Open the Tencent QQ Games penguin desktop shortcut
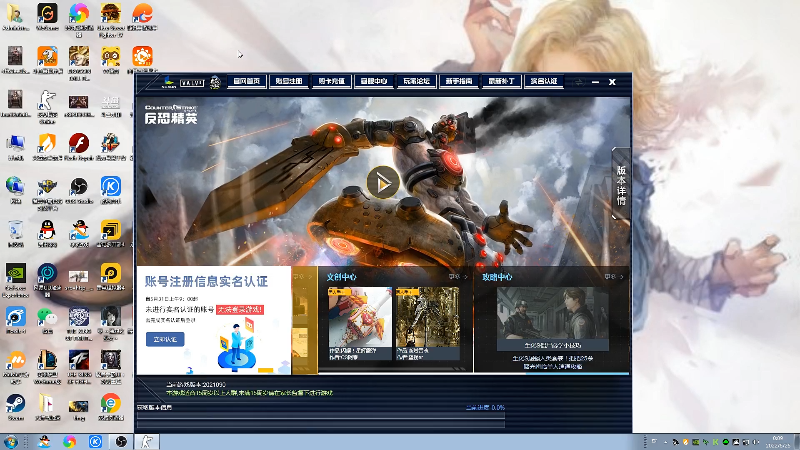This screenshot has width=800, height=450. tap(79, 234)
